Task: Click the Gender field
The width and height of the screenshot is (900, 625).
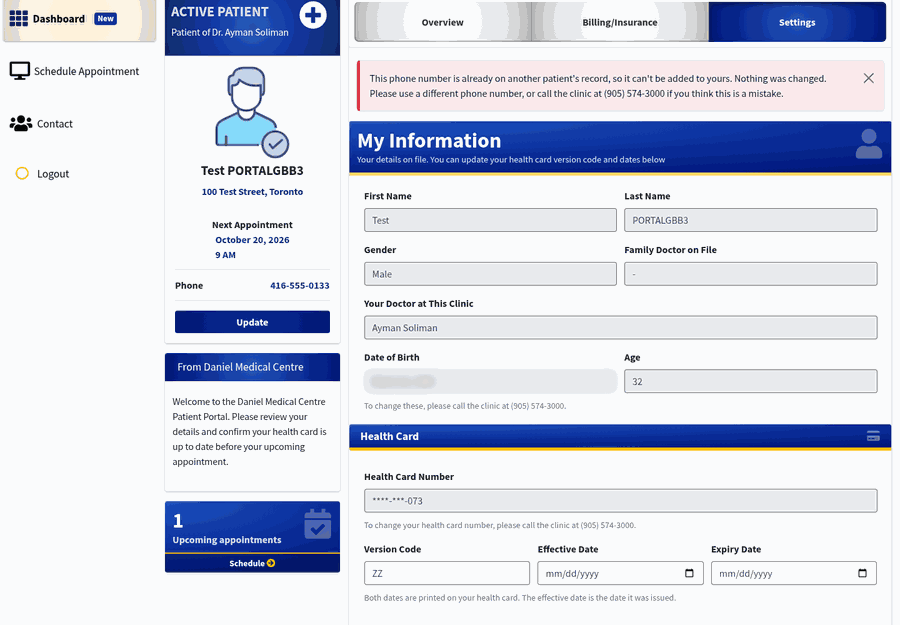Action: 490,274
